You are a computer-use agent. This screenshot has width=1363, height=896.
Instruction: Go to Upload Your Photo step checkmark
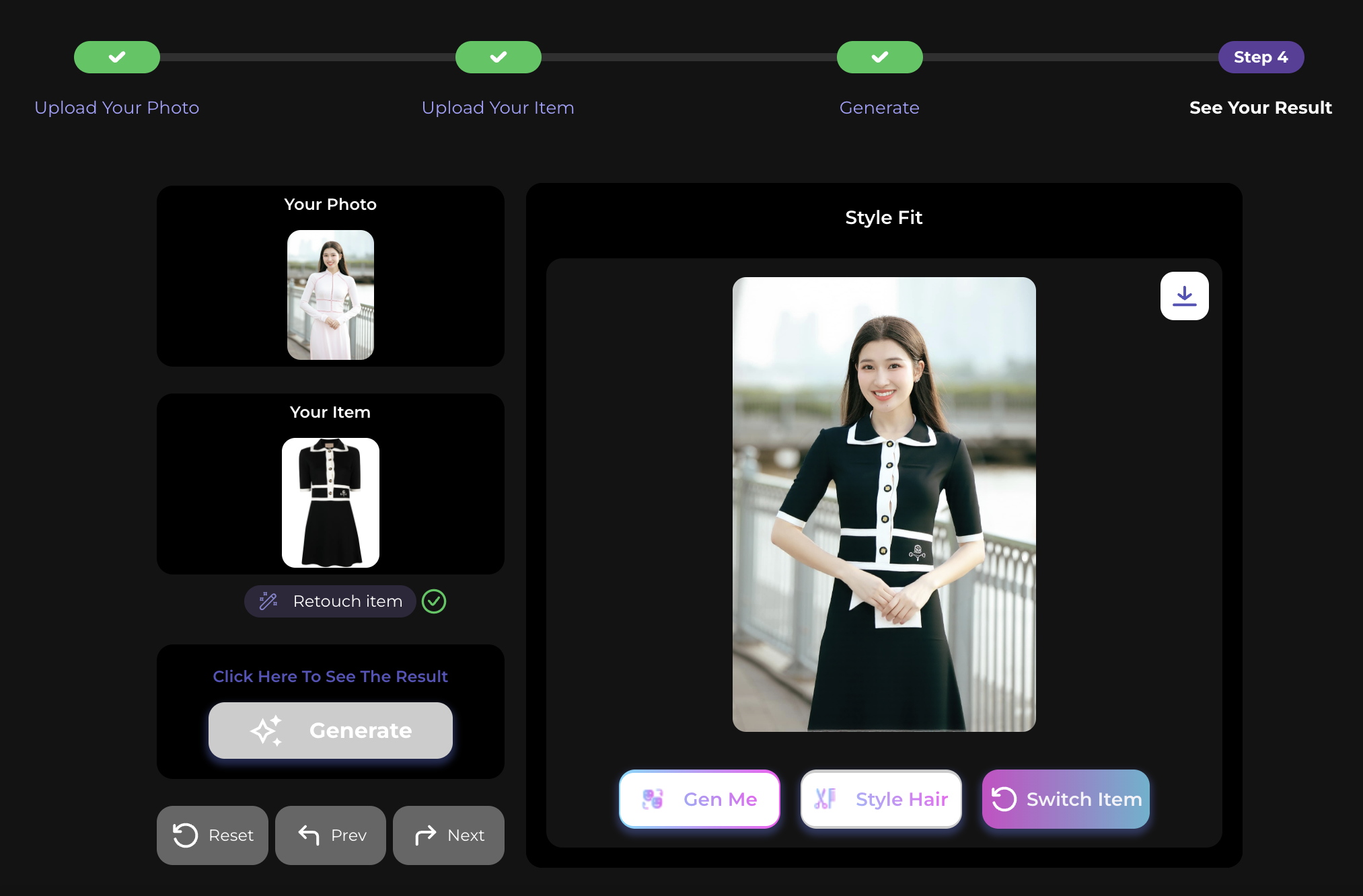point(117,57)
